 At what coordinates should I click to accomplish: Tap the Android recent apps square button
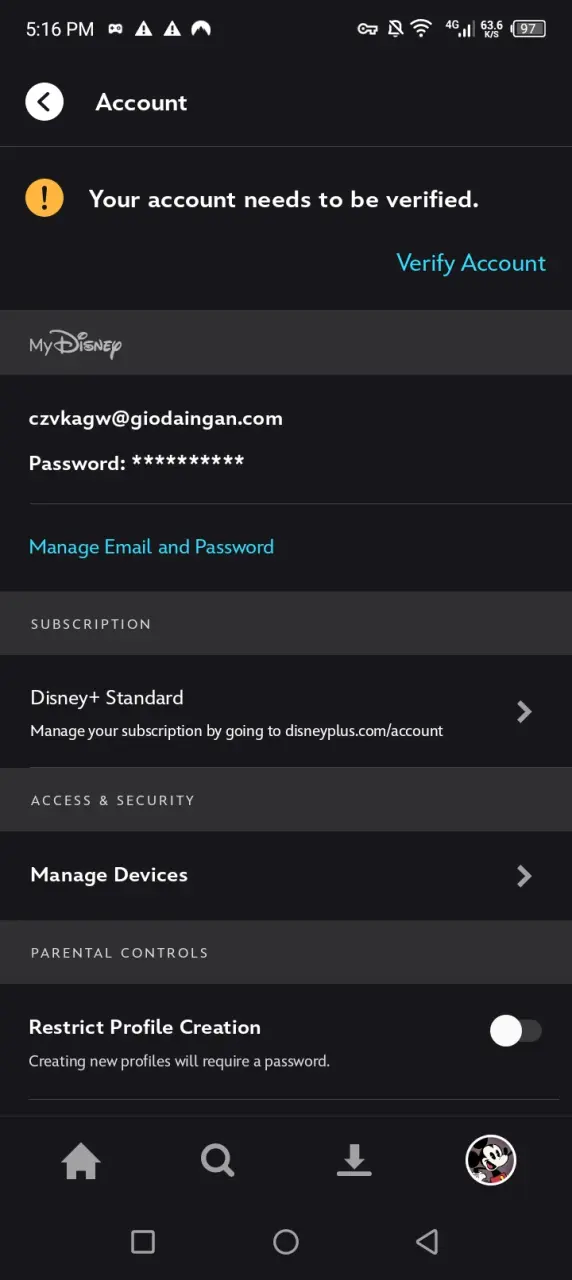(143, 1242)
